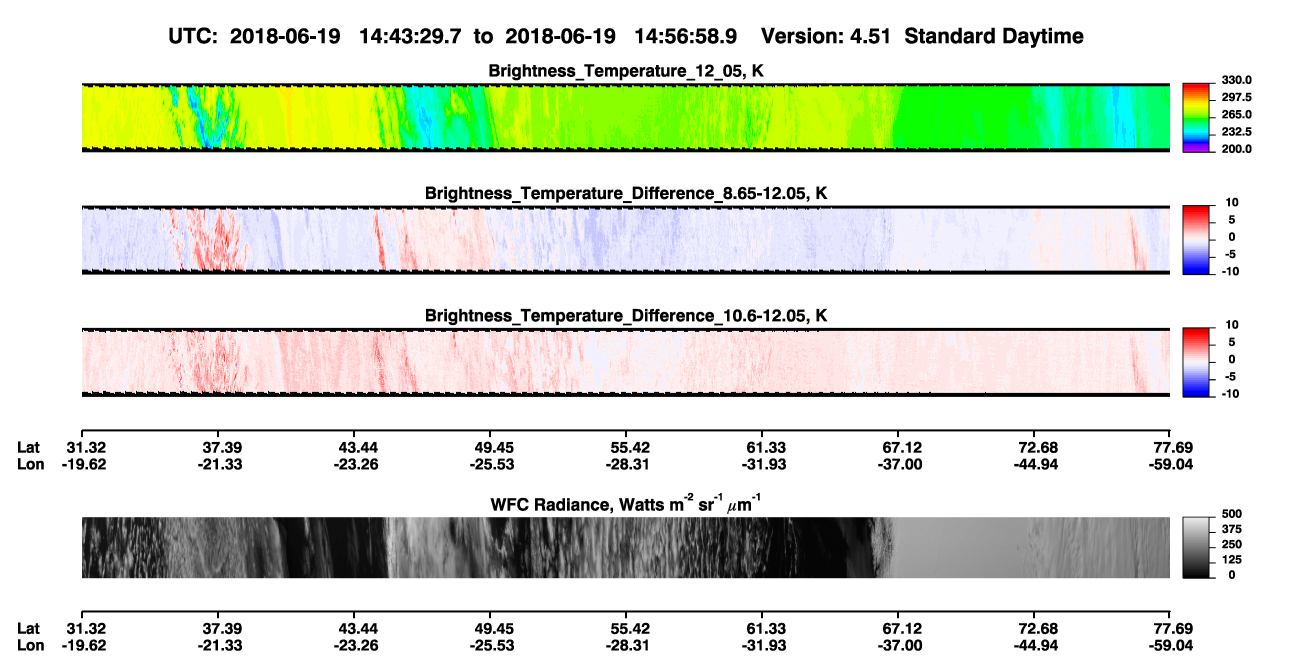The image size is (1300, 667).
Task: Click the Brightness_Temperature_12_05, K title
Action: [x=626, y=71]
